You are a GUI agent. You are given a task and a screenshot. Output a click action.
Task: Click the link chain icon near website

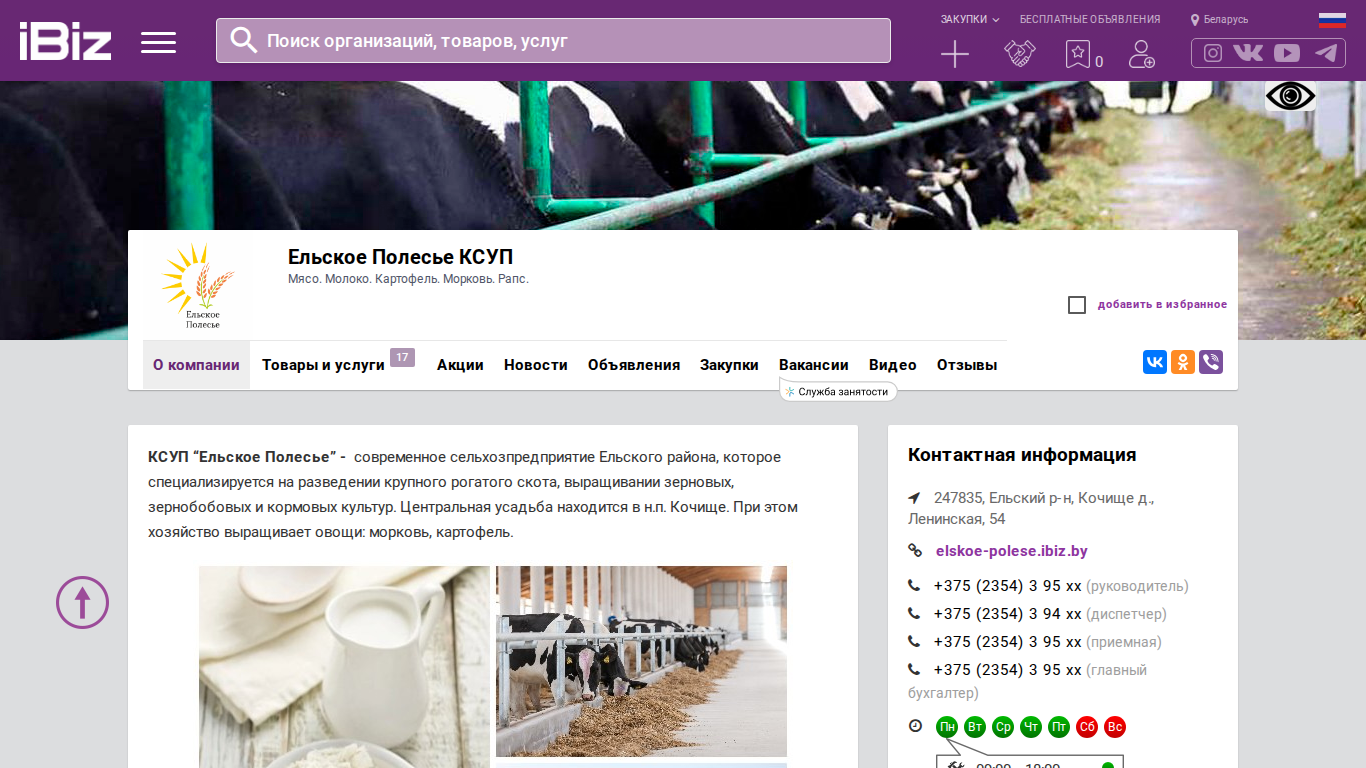click(915, 550)
